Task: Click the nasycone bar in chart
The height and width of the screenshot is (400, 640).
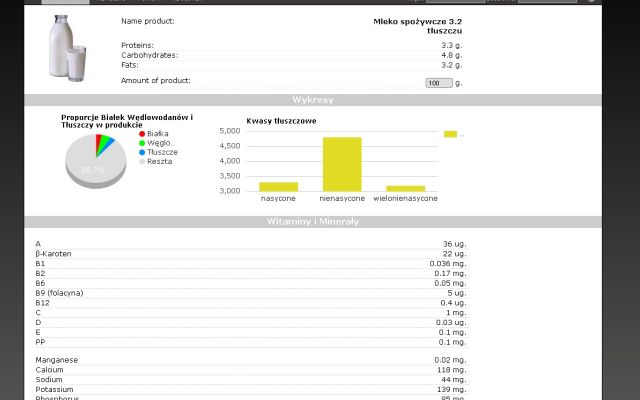Action: tap(278, 186)
